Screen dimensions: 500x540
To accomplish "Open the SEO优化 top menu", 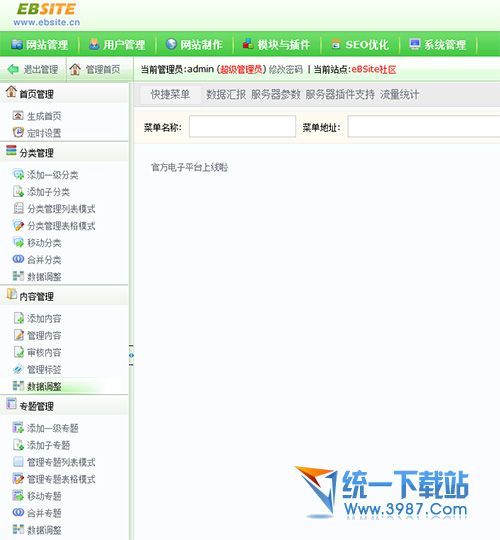I will [x=360, y=44].
